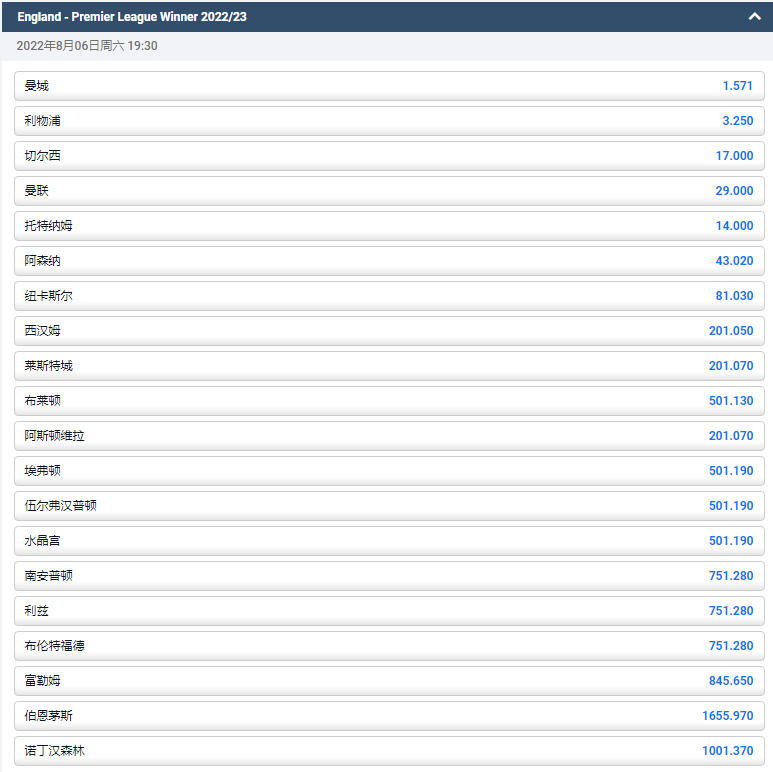The width and height of the screenshot is (773, 772).
Task: Select 富勒姆 at odds 845.650
Action: (389, 681)
